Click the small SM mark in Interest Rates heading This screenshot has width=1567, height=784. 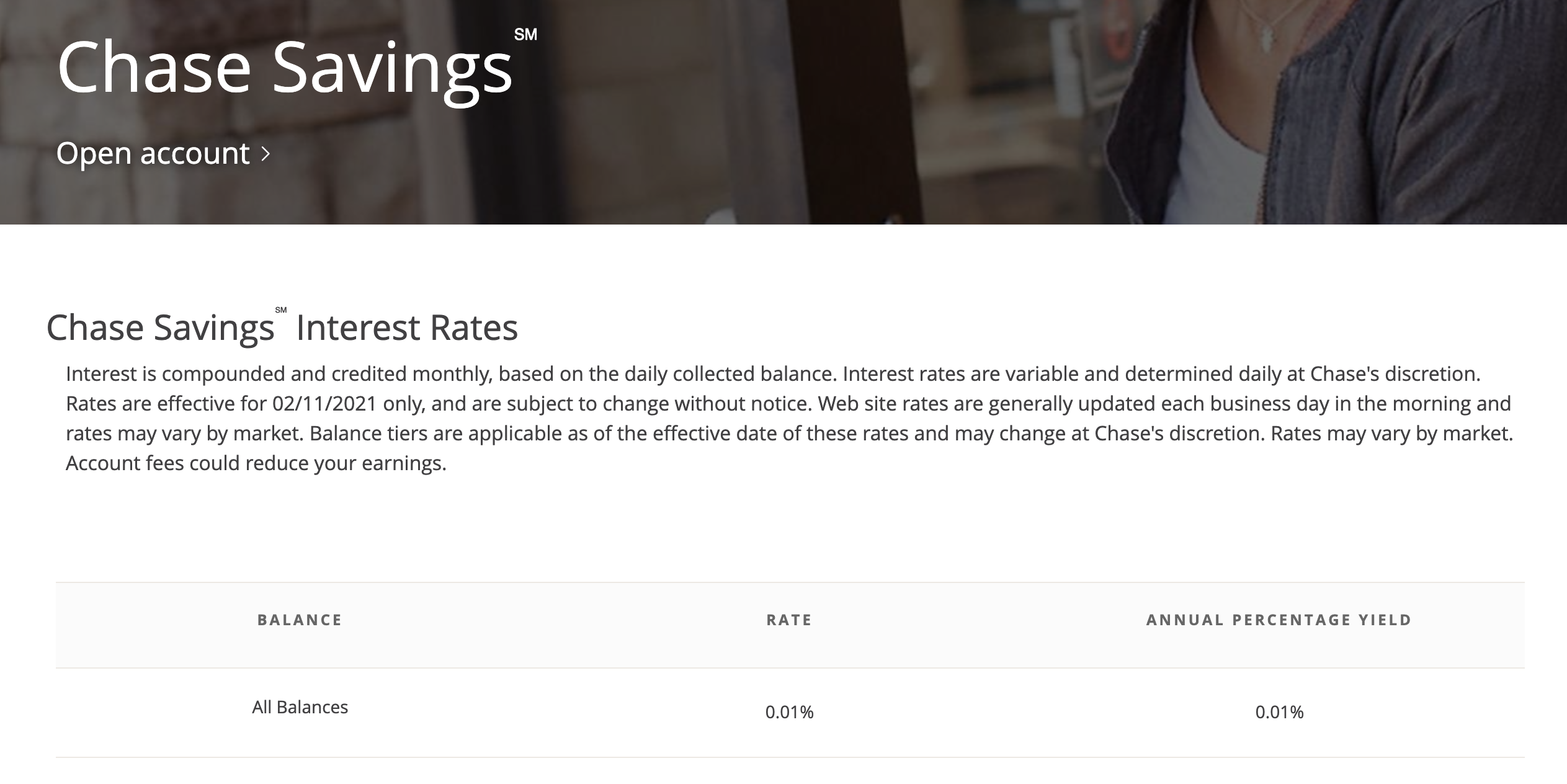coord(280,310)
